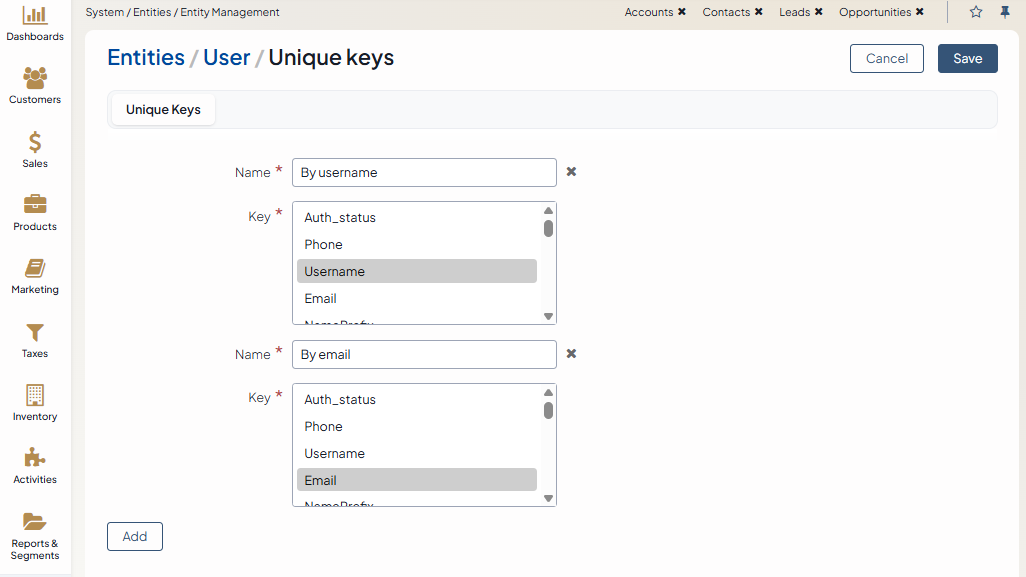Viewport: 1026px width, 577px height.
Task: Open the Products briefcase icon
Action: point(35,205)
